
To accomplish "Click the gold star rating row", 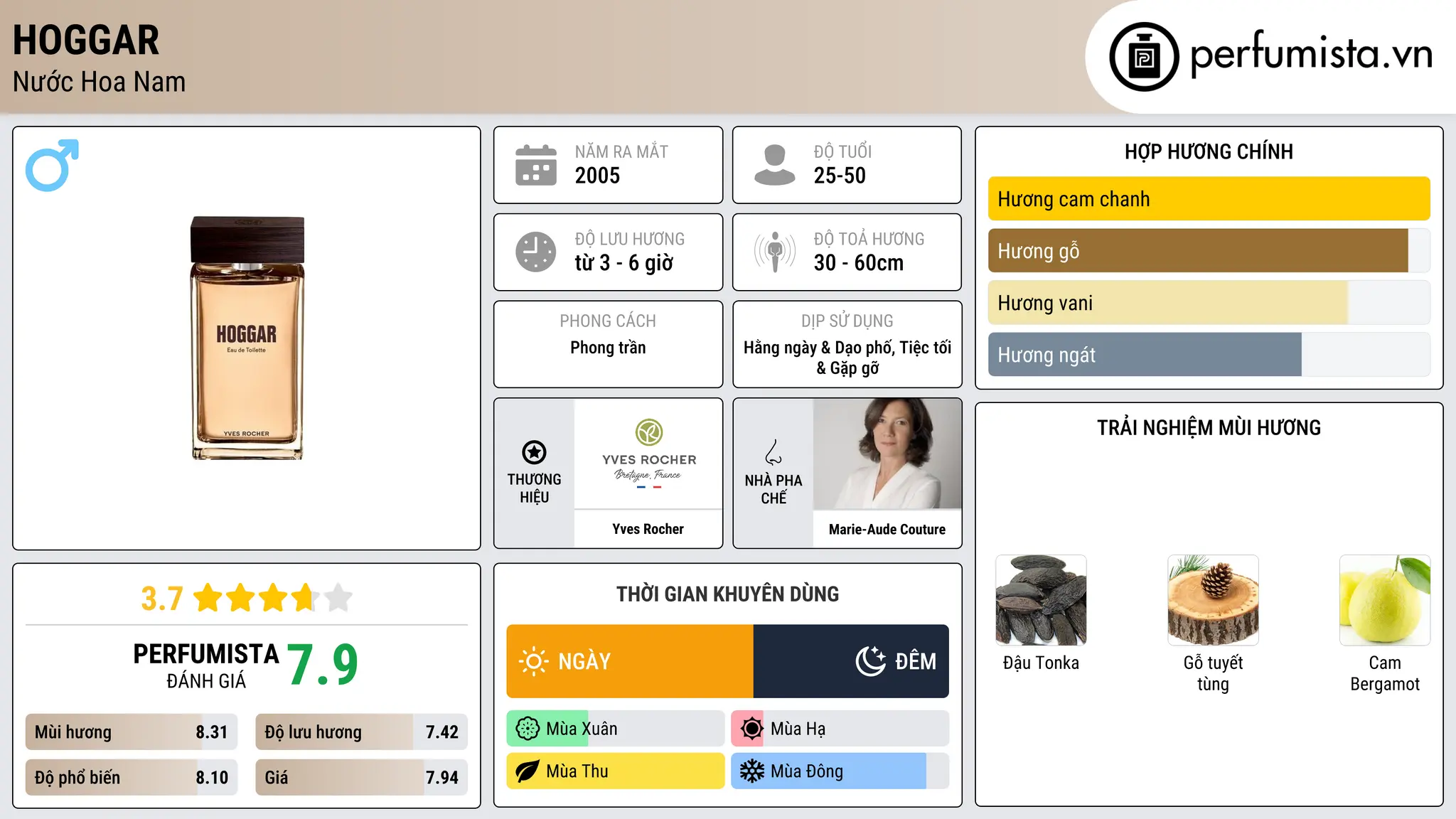I will tap(273, 598).
